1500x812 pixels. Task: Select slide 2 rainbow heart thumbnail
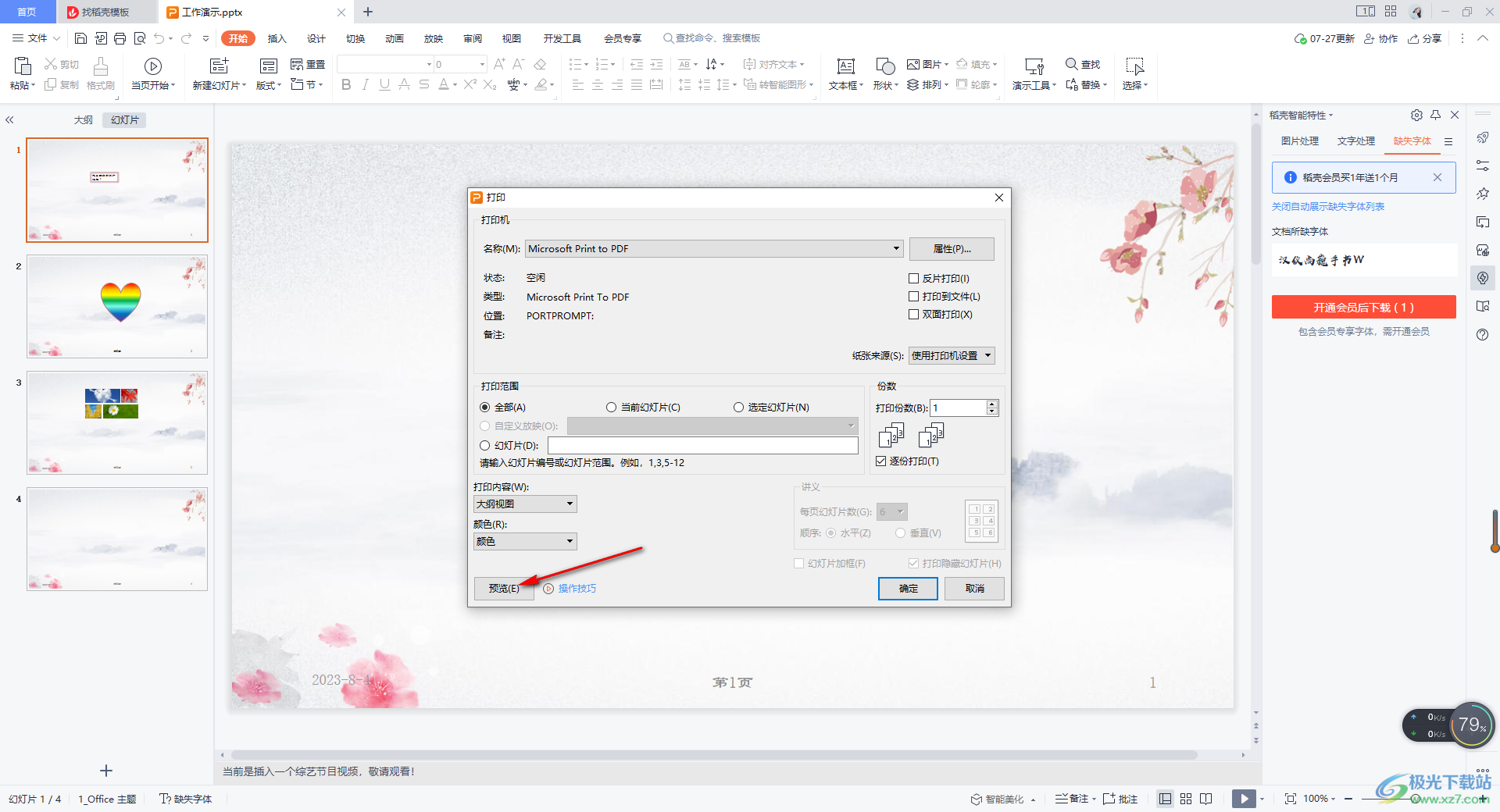click(117, 307)
